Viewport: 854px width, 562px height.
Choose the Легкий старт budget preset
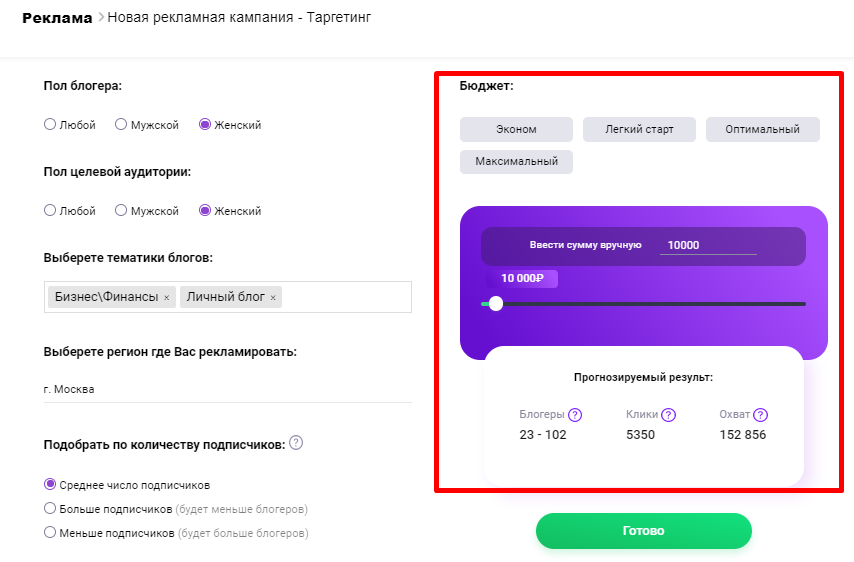pyautogui.click(x=639, y=130)
